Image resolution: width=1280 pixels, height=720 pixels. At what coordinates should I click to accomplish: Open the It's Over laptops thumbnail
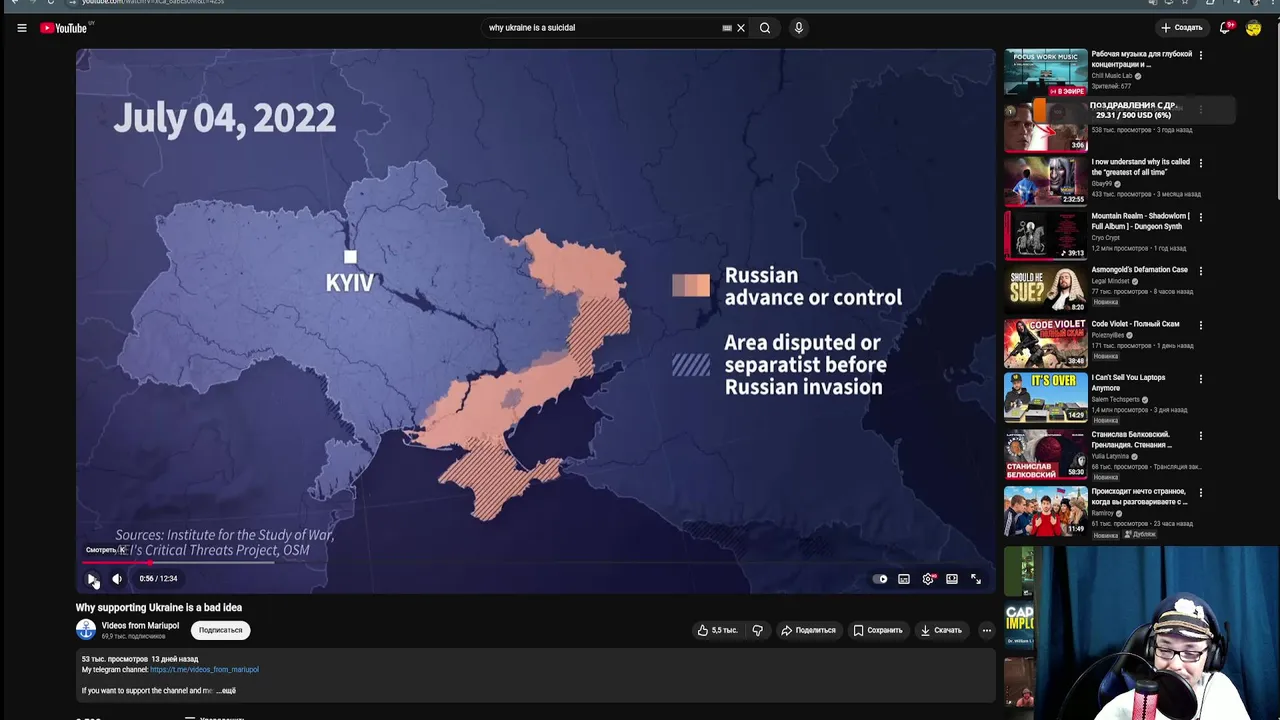point(1046,397)
